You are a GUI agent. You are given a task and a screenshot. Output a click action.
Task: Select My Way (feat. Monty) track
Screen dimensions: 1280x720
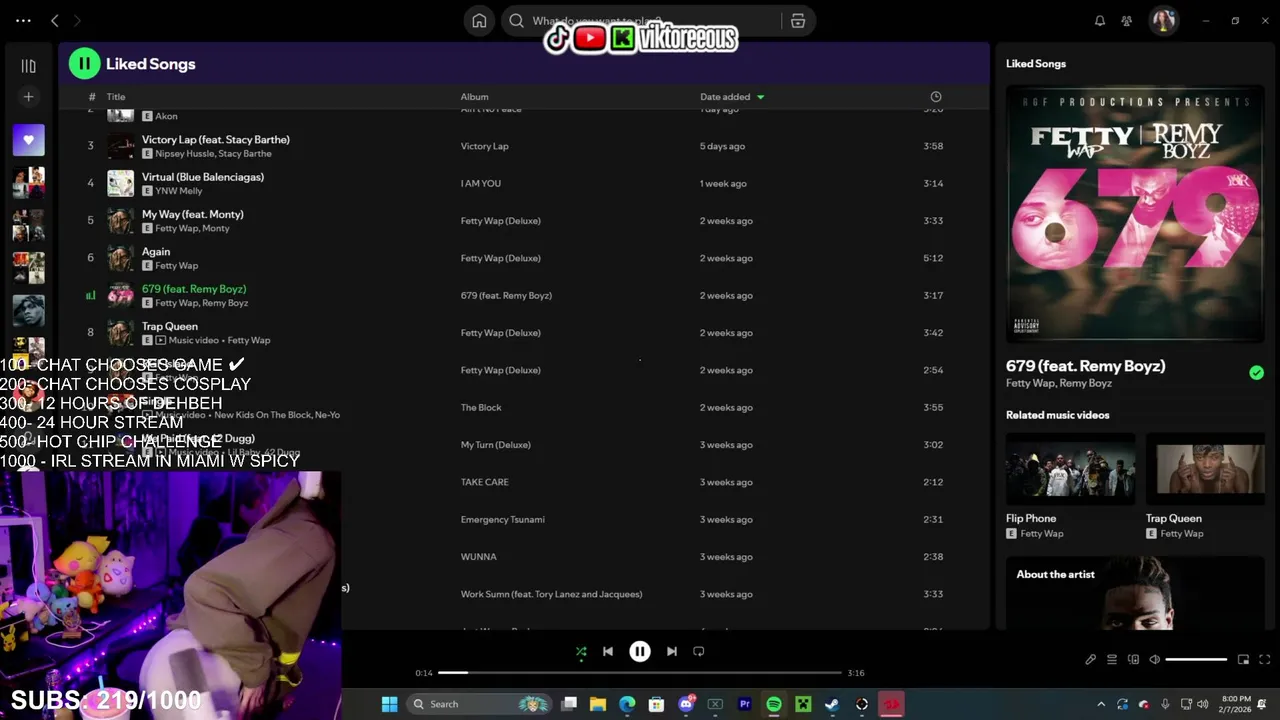click(x=193, y=214)
